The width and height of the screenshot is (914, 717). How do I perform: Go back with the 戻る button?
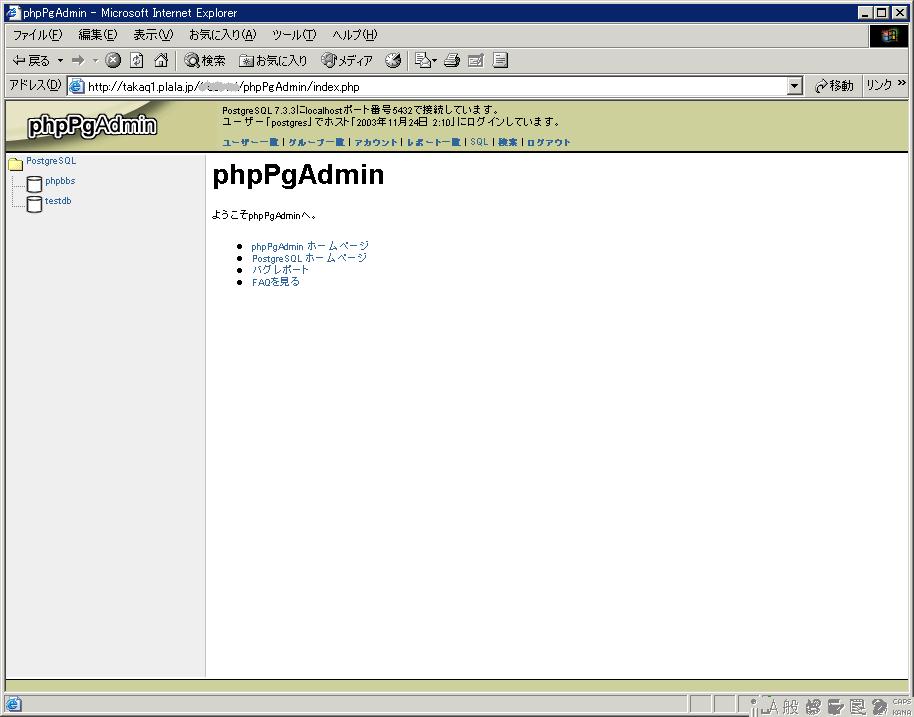coord(31,60)
